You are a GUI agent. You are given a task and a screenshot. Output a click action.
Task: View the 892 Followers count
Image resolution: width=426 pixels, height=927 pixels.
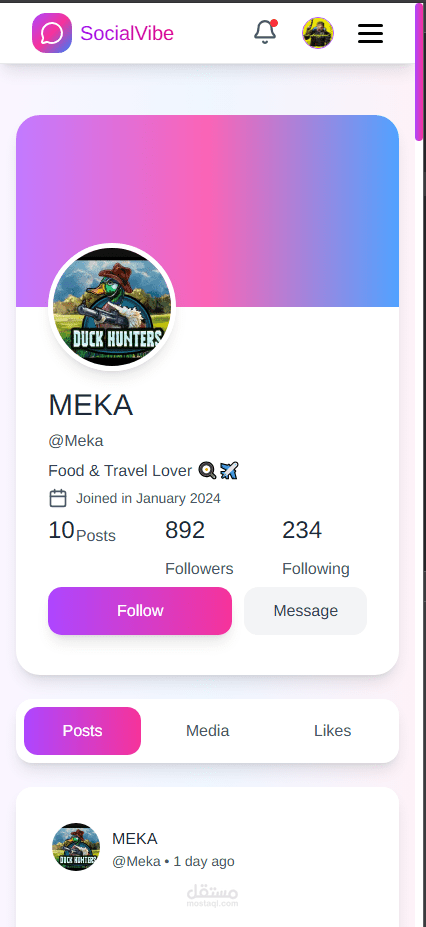tap(199, 548)
